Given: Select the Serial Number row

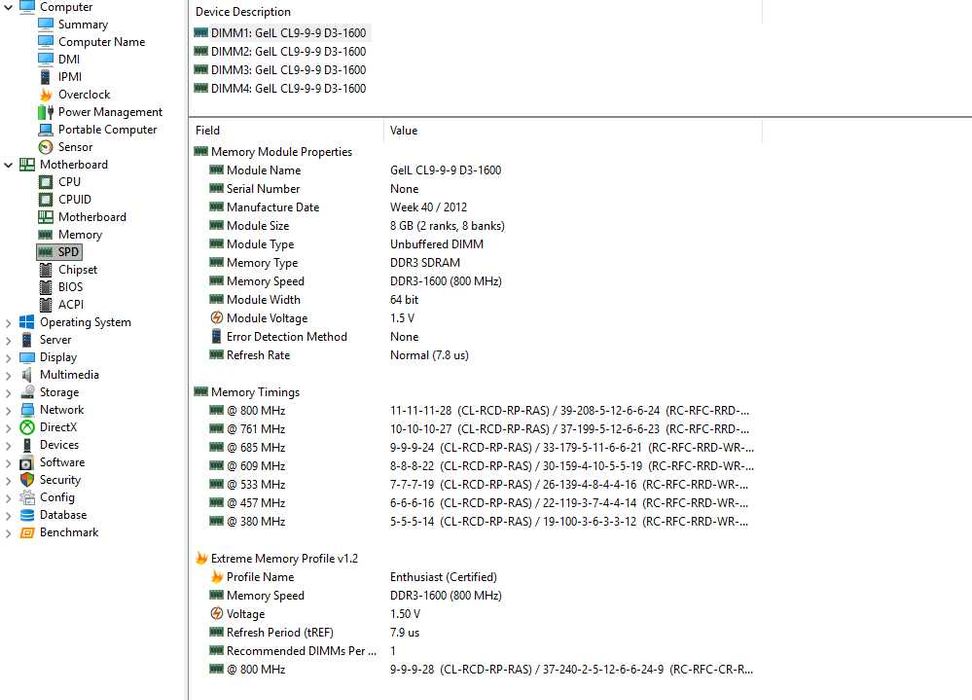Looking at the screenshot, I should pos(475,188).
